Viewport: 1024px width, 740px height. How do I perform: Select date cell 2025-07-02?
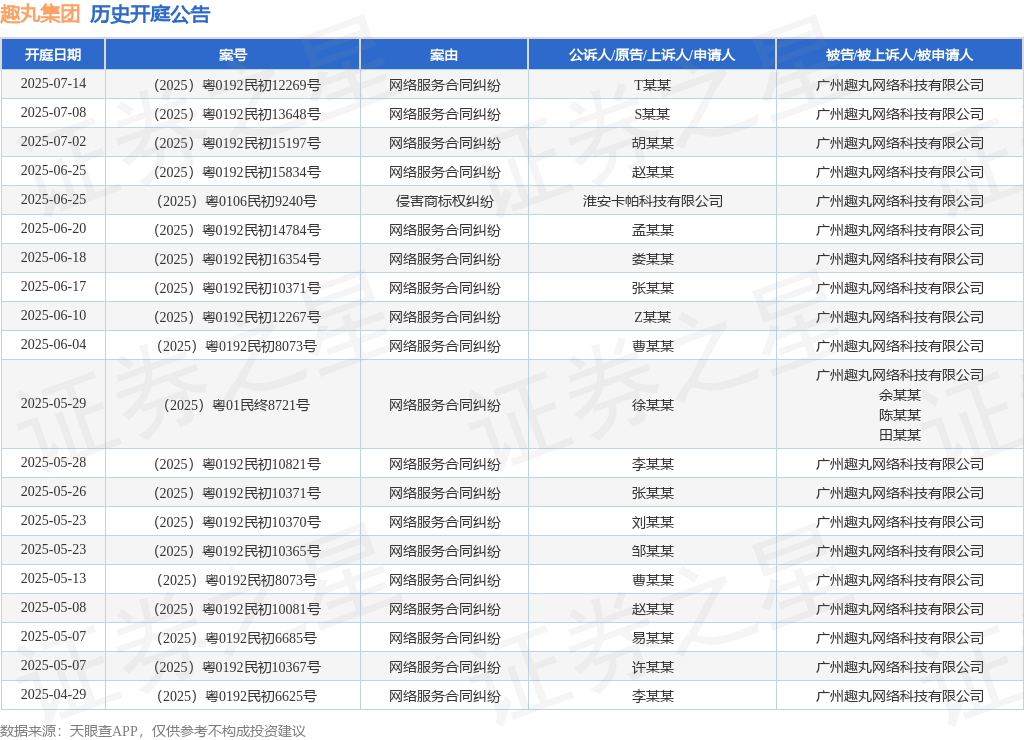pyautogui.click(x=53, y=141)
